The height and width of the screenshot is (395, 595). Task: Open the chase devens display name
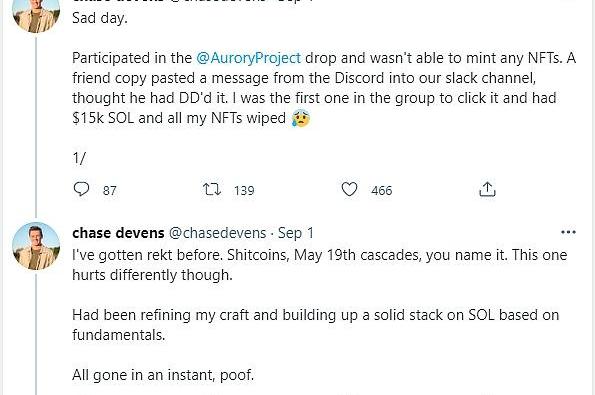(118, 233)
